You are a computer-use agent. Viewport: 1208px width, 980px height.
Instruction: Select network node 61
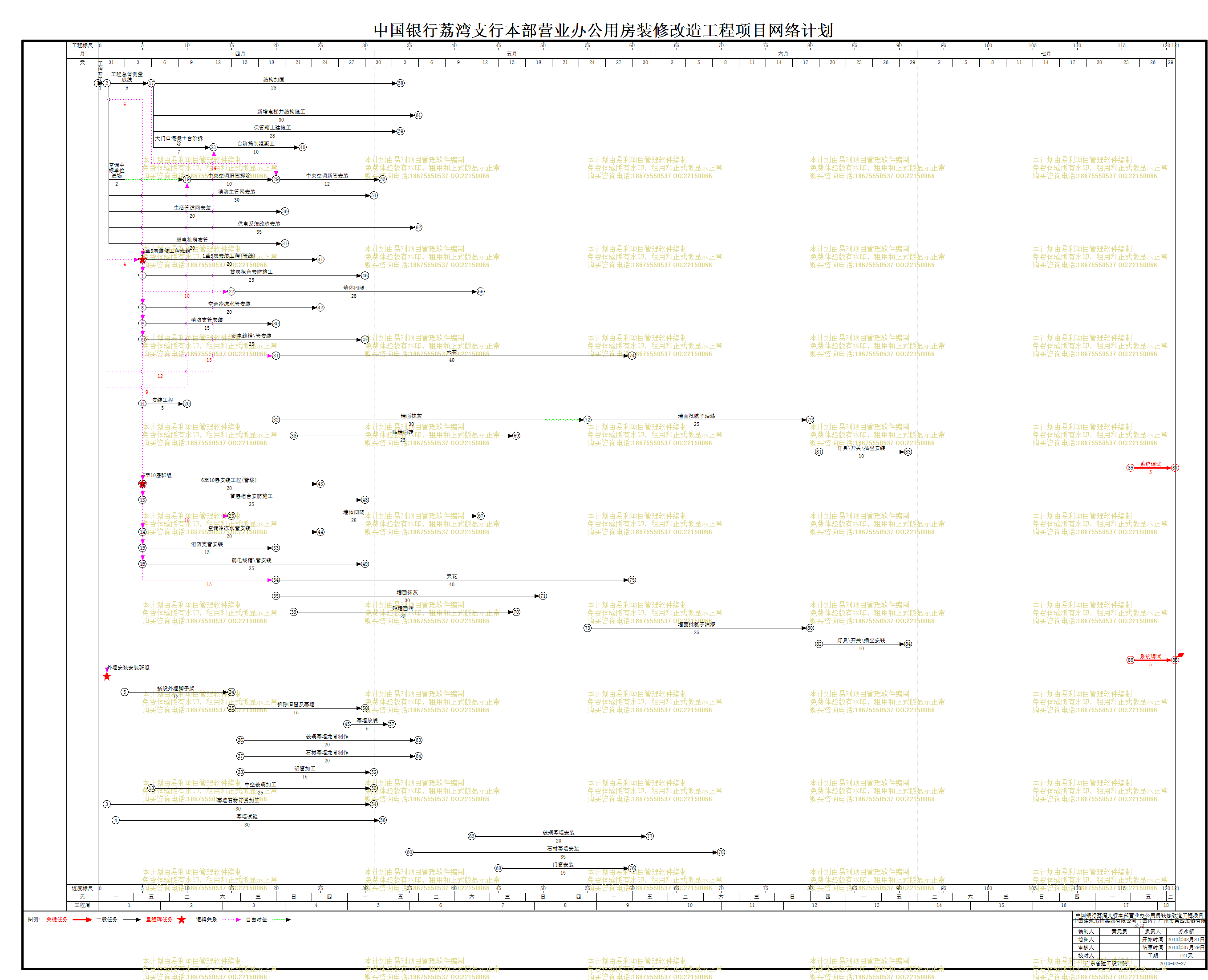(418, 115)
